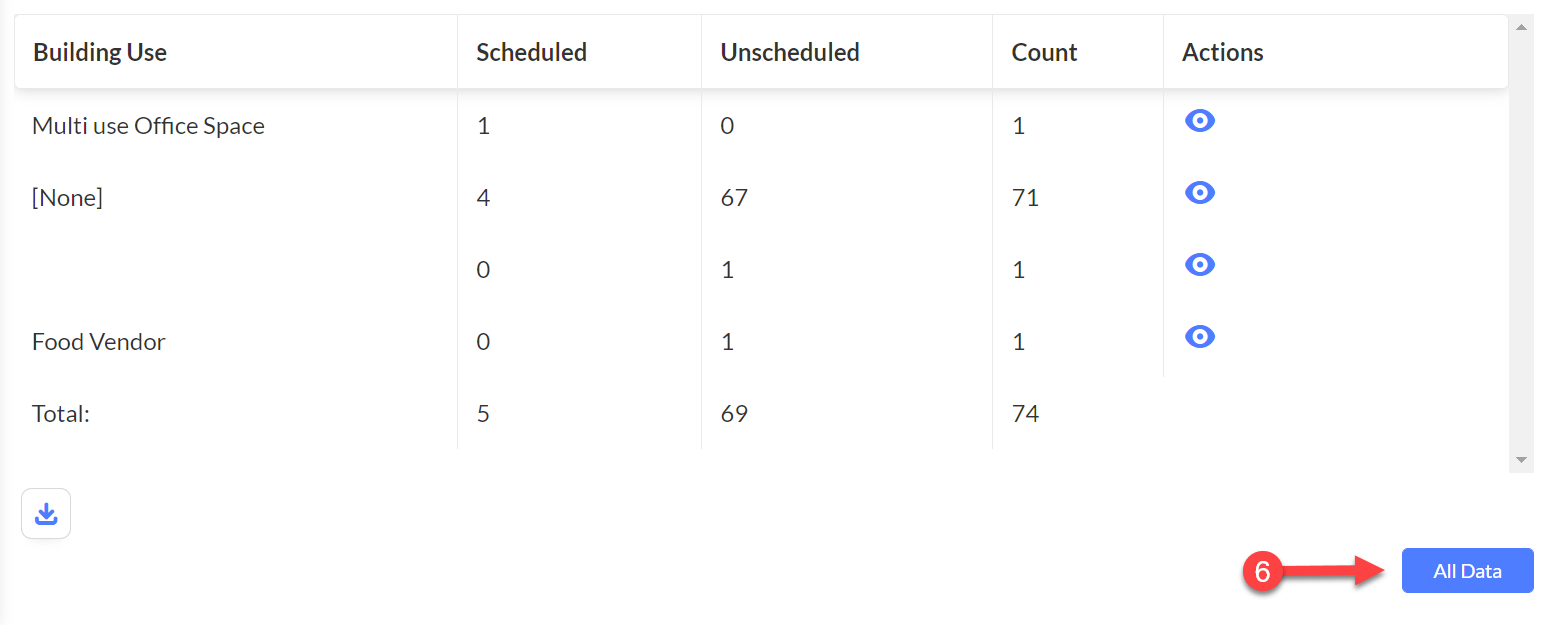Click scrollbar up arrow
The image size is (1554, 625).
pos(1521,27)
